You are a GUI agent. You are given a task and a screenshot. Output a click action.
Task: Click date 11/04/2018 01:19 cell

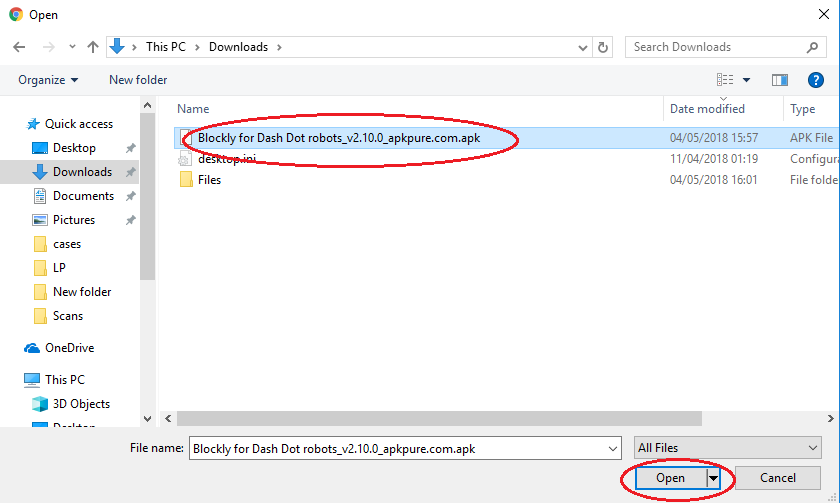(x=714, y=159)
